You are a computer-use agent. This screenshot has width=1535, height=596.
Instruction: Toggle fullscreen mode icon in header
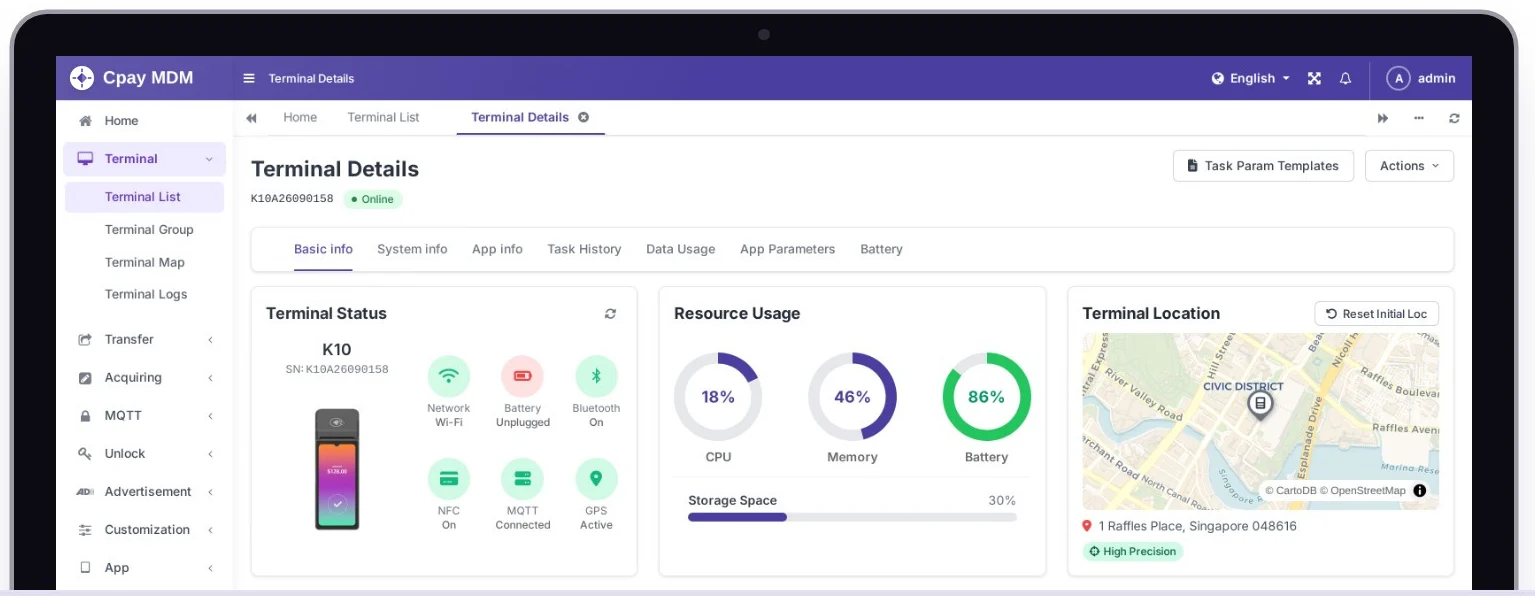coord(1314,78)
